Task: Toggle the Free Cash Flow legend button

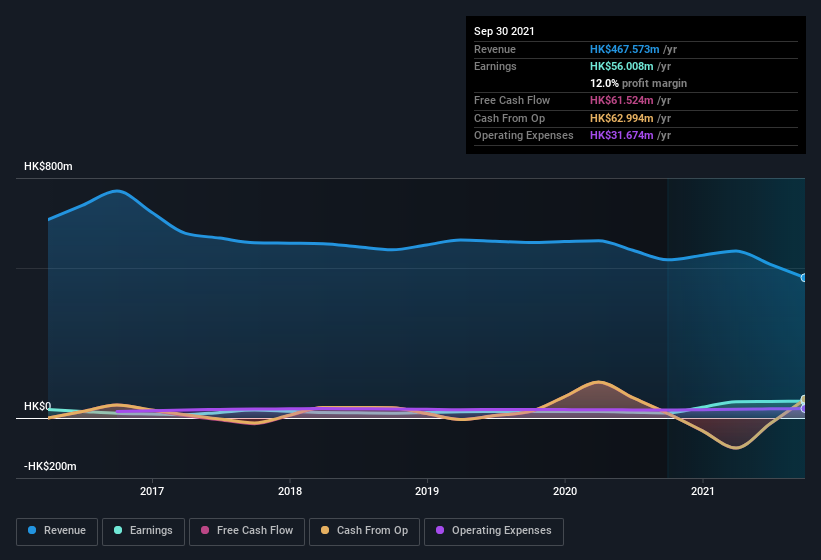Action: pyautogui.click(x=247, y=531)
